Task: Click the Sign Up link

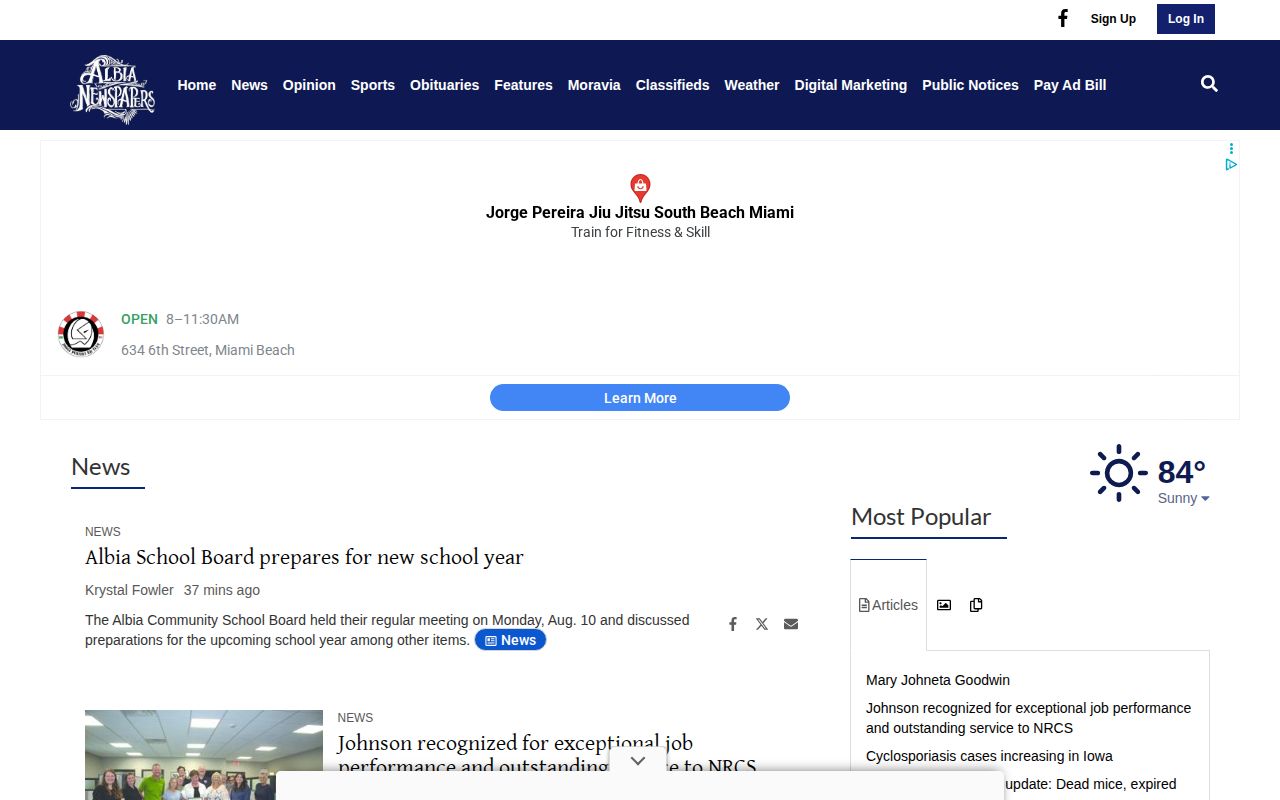Action: click(x=1113, y=19)
